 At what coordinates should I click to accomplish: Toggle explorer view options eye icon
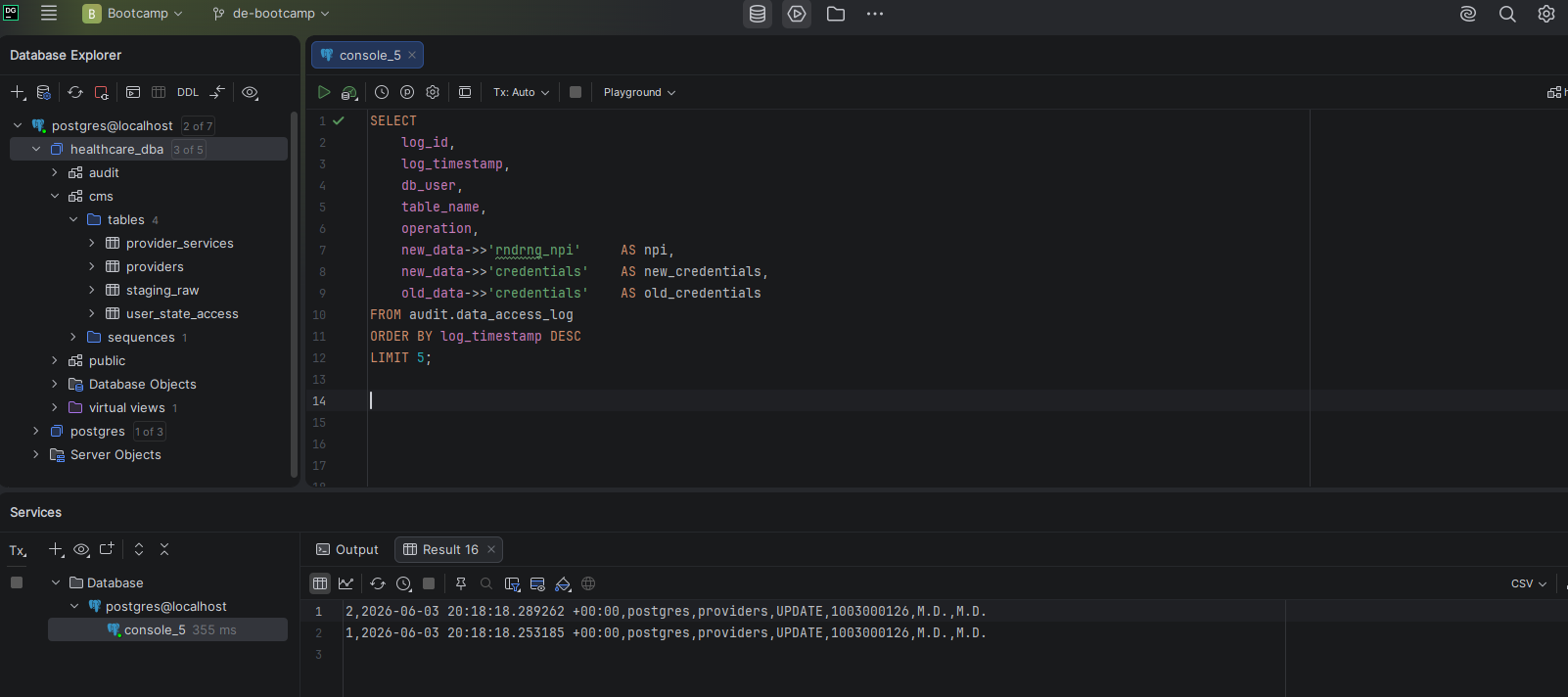tap(250, 92)
